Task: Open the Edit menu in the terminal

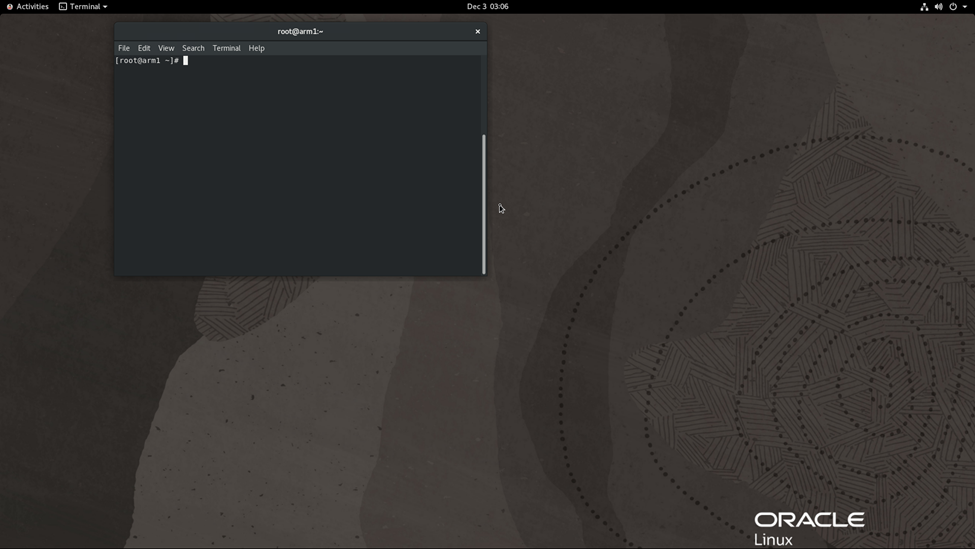Action: (144, 48)
